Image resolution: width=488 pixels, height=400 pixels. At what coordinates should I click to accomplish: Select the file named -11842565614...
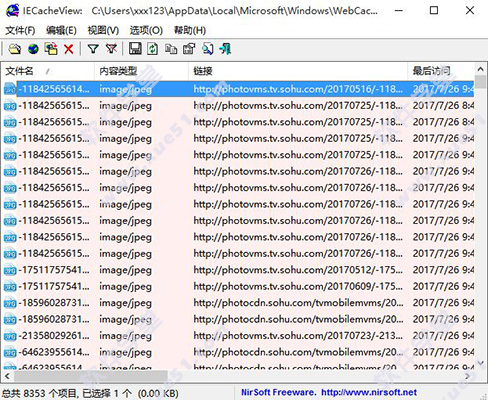click(54, 89)
